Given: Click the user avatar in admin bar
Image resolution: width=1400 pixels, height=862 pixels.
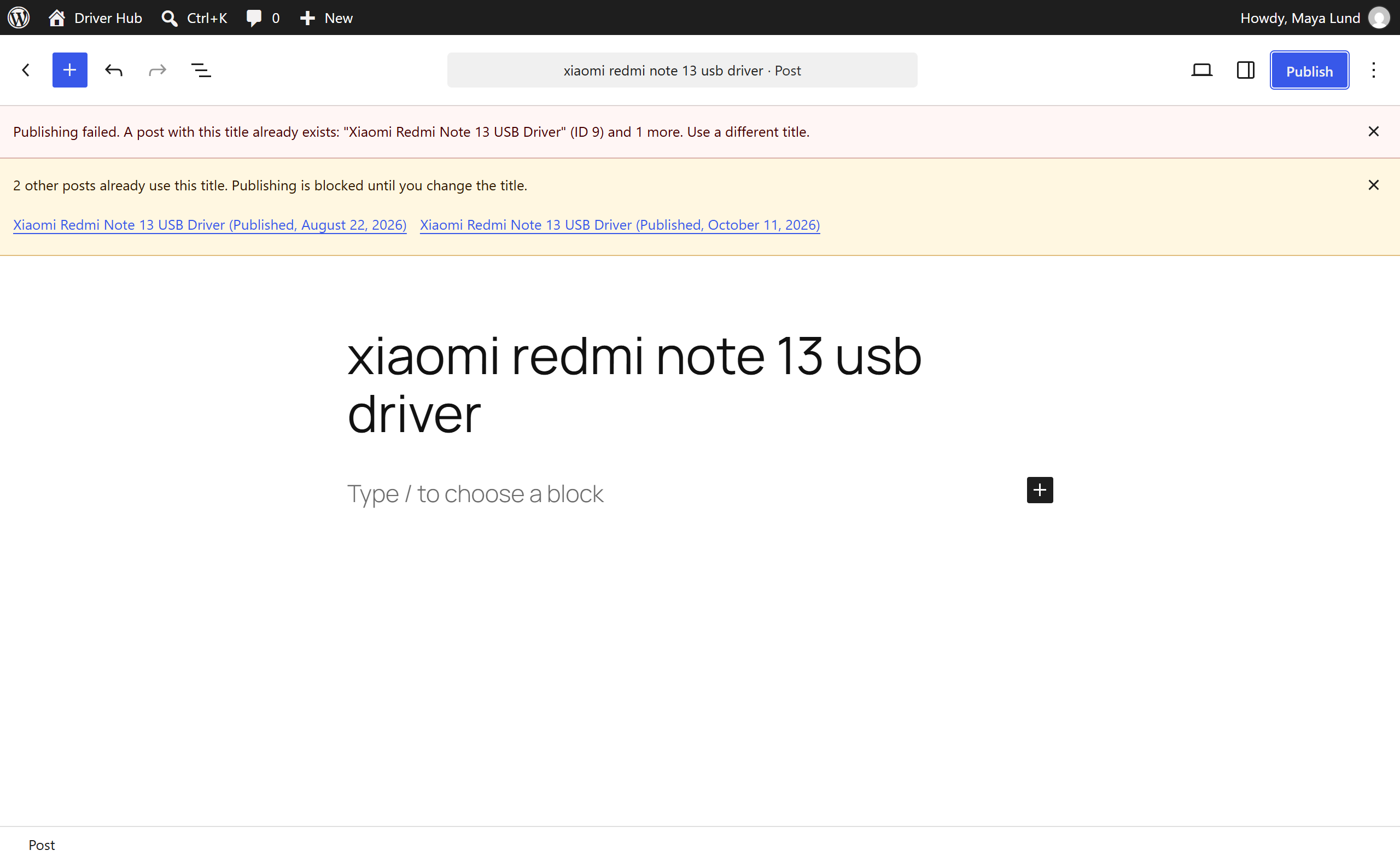Looking at the screenshot, I should (x=1379, y=18).
